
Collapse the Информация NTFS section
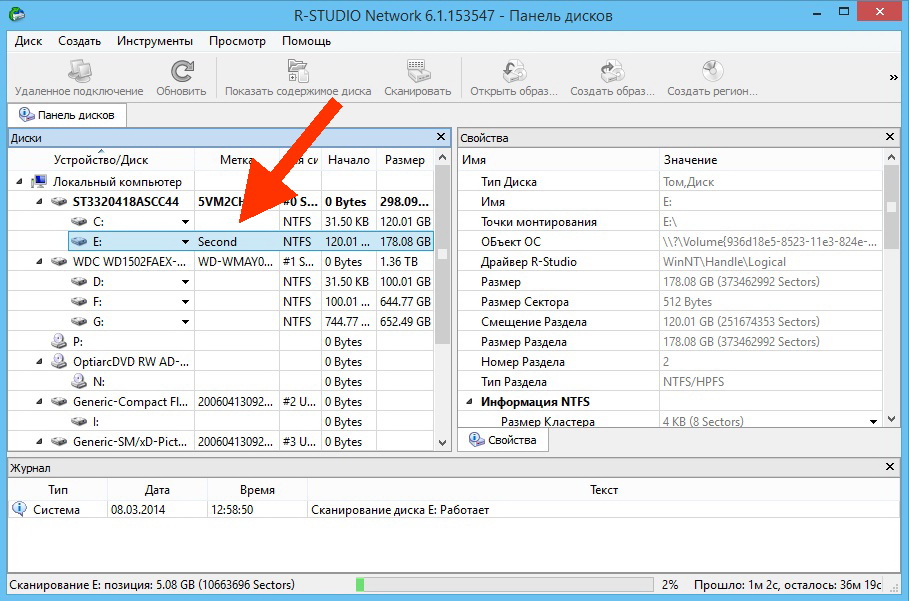(x=468, y=402)
